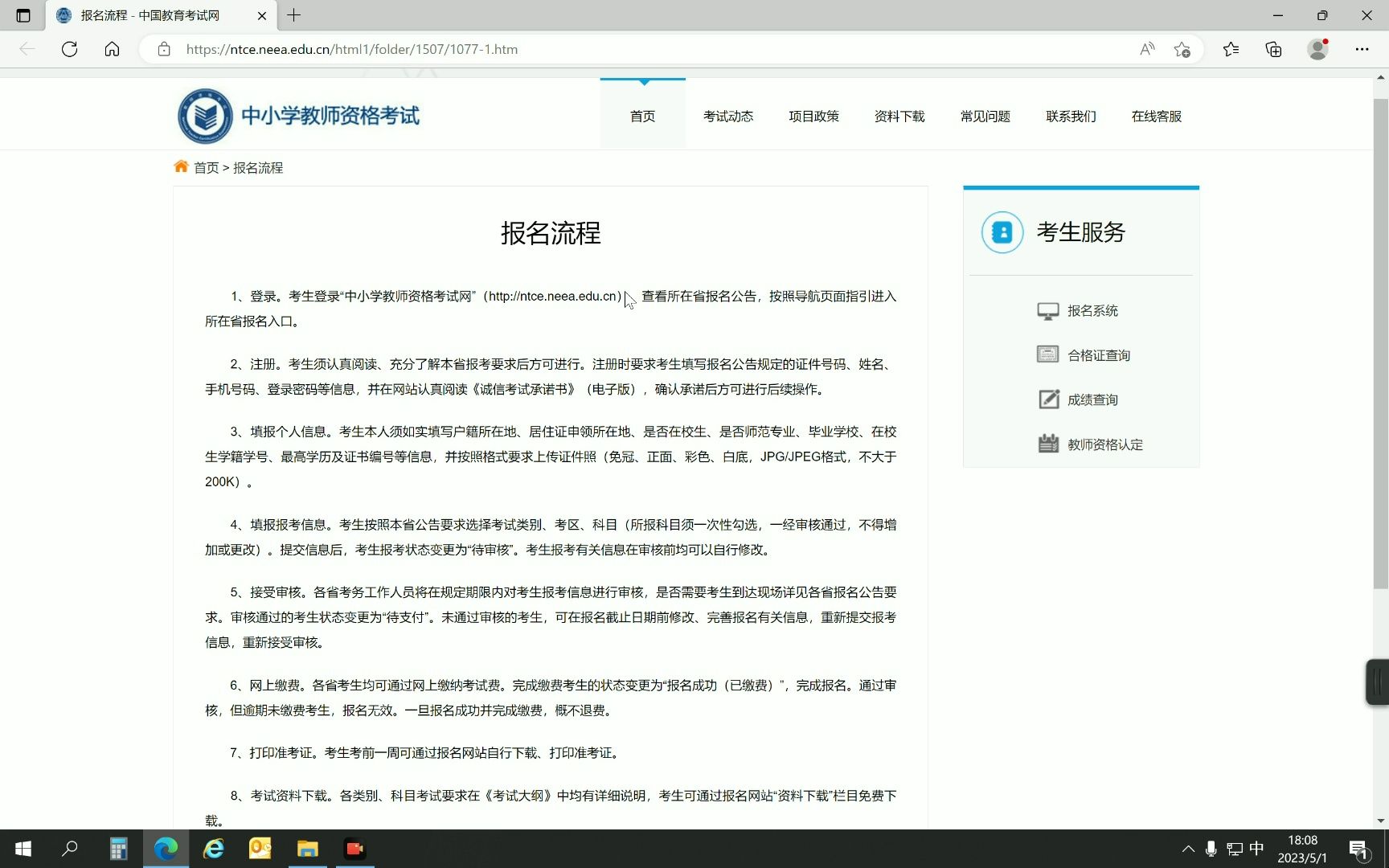Click the 合格证查询 certificate icon
Viewport: 1389px width, 868px height.
[1047, 354]
